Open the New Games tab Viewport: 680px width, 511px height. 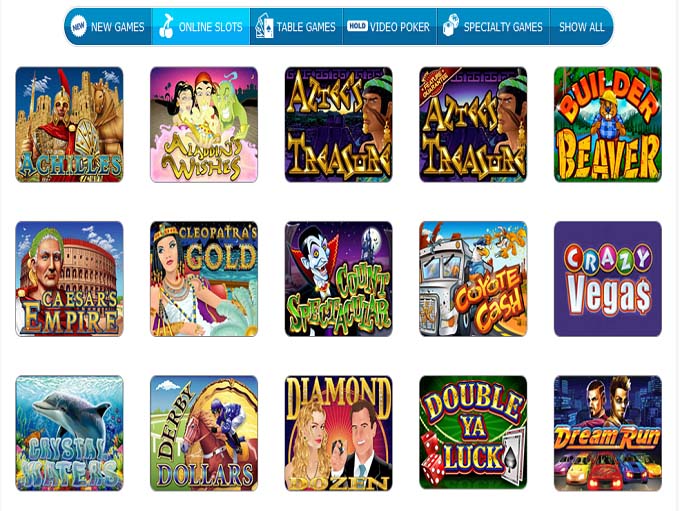point(108,26)
